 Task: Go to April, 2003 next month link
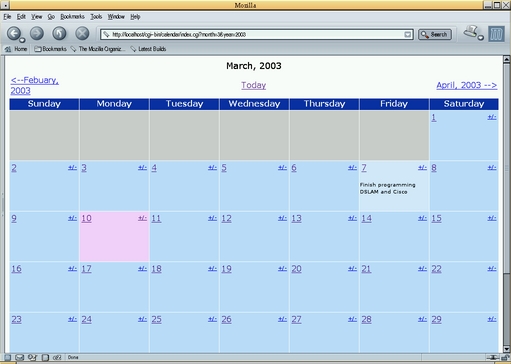[467, 85]
